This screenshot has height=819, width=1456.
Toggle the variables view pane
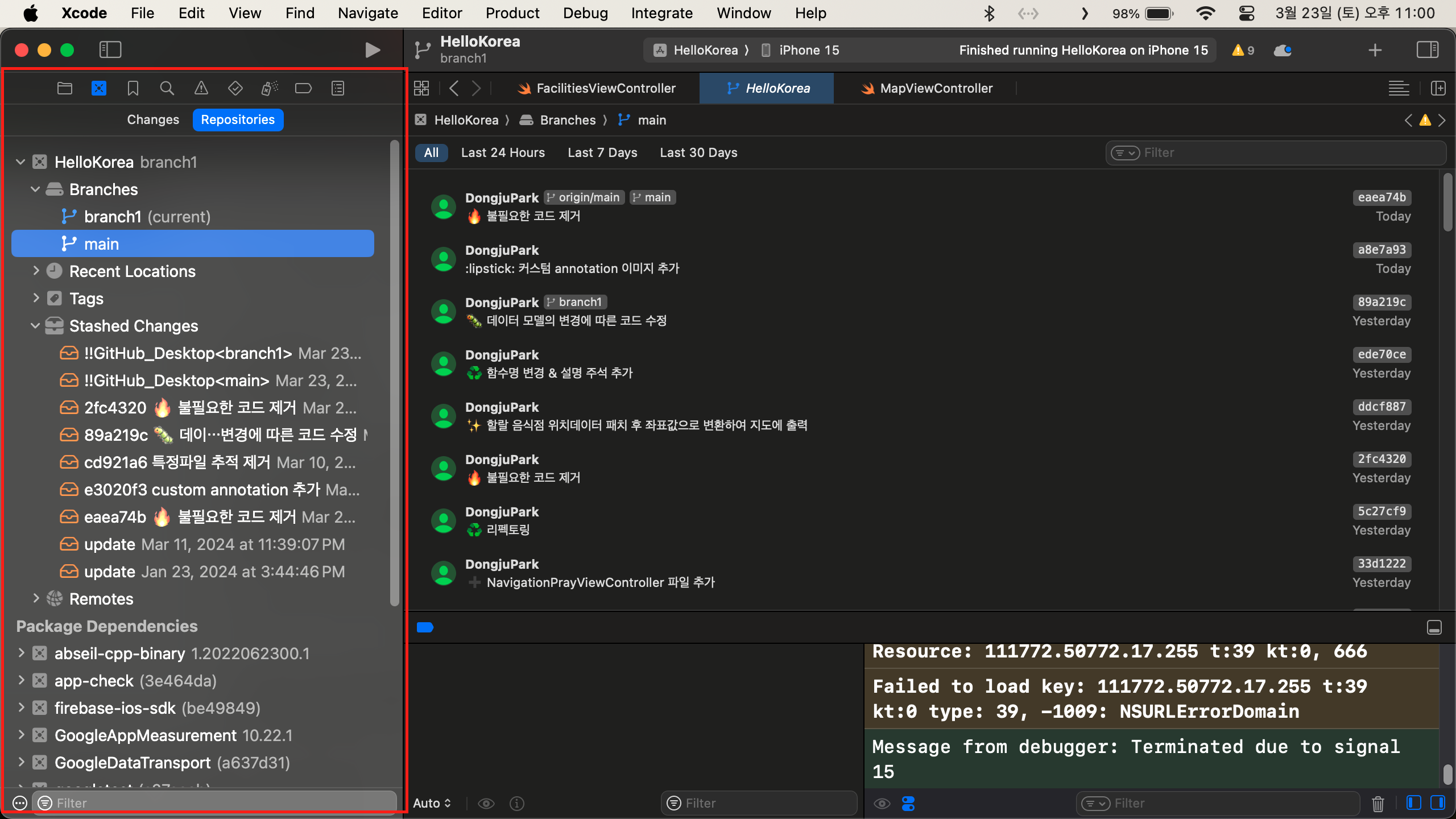coord(1414,803)
